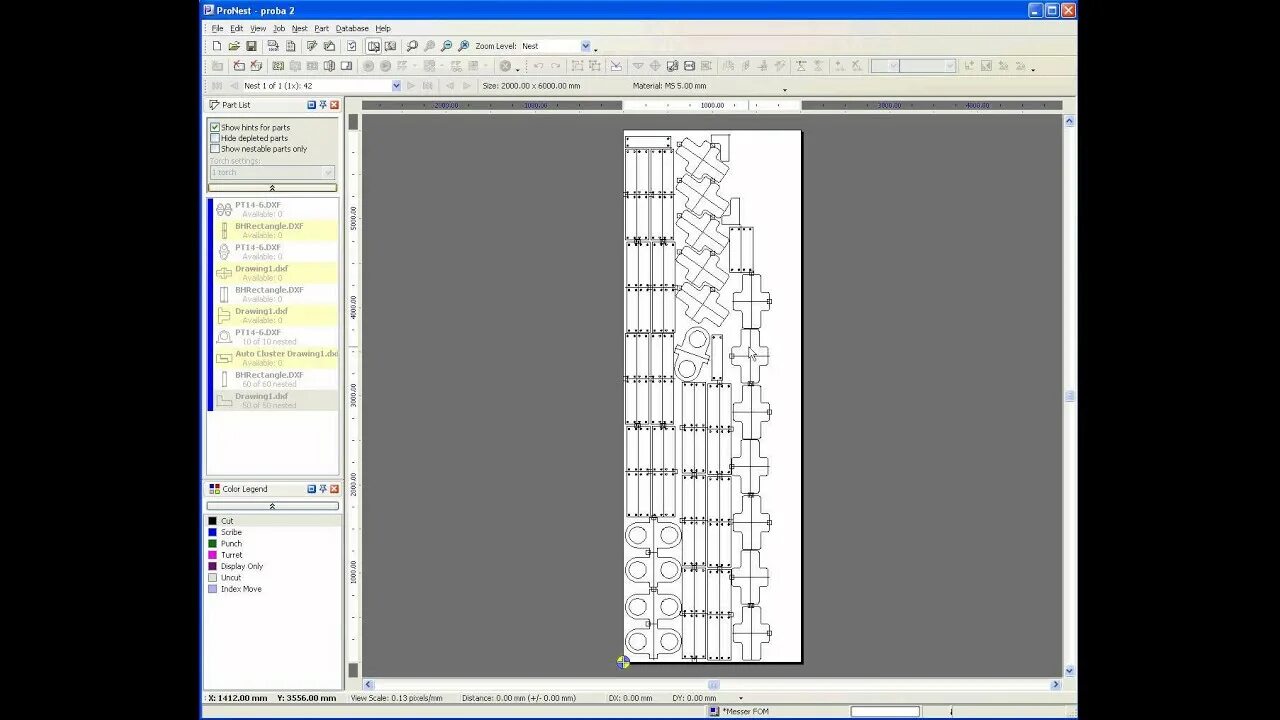Open the Zoom Level dropdown
This screenshot has width=1280, height=720.
(585, 46)
